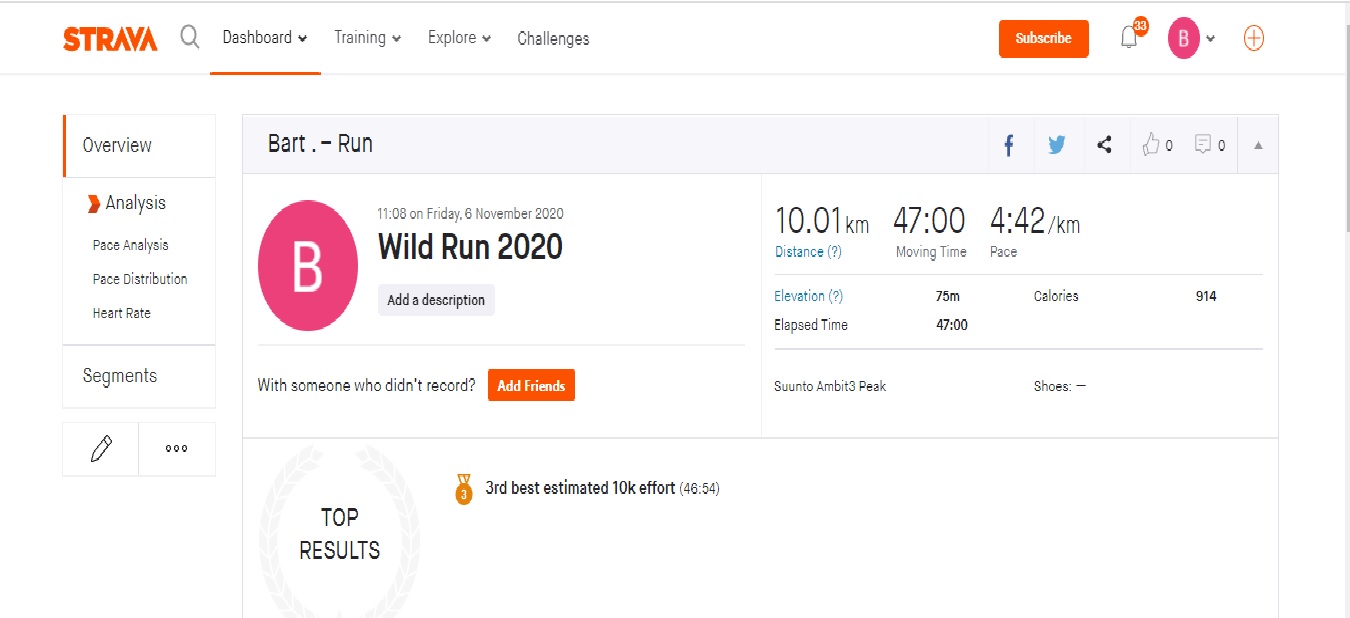Open the search magnifier icon
Screen dimensions: 1350x618
pyautogui.click(x=190, y=38)
